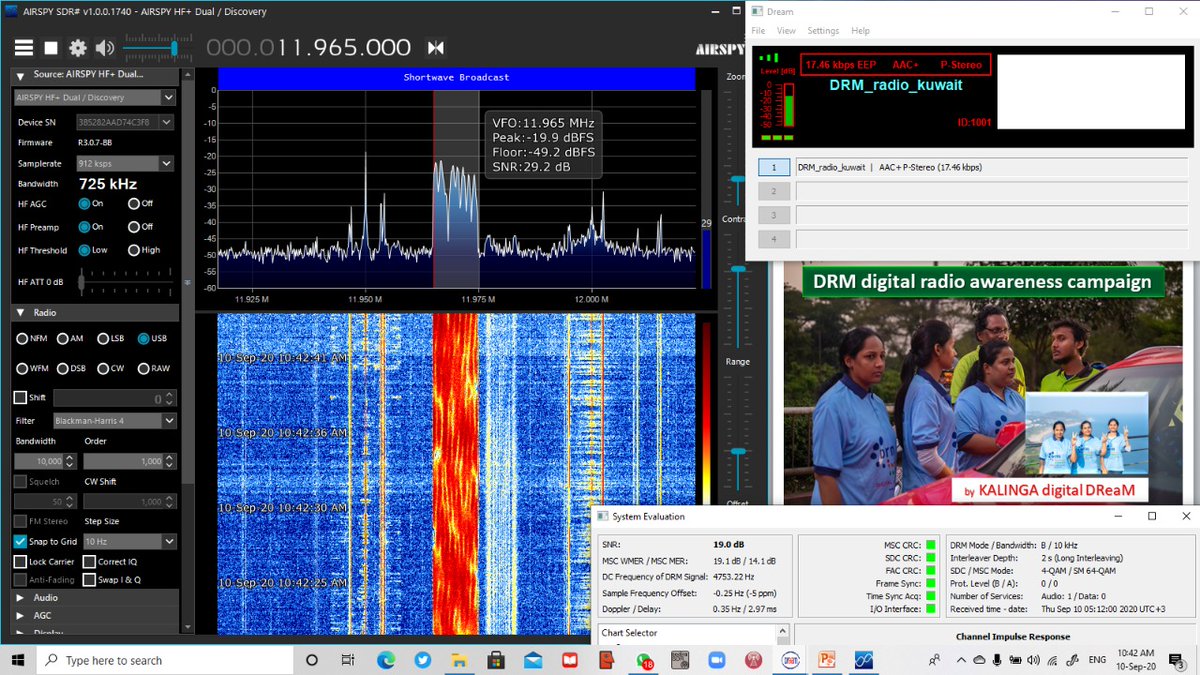Open the Filter Blackman-Harris 4 dropdown

point(115,421)
